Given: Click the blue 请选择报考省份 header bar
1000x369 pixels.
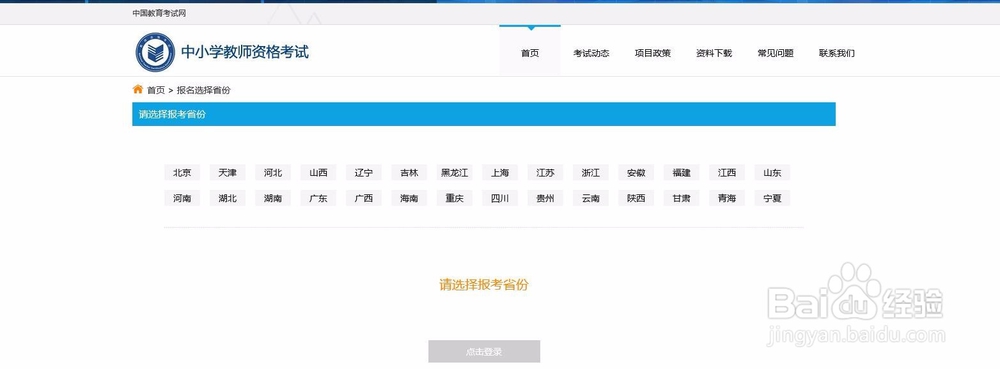Looking at the screenshot, I should point(483,114).
